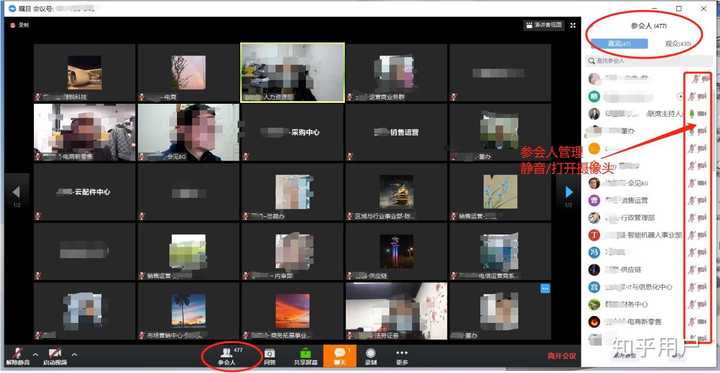Viewport: 720px width, 373px height.
Task: Click camera icon in 财务中心 row
Action: click(x=702, y=304)
